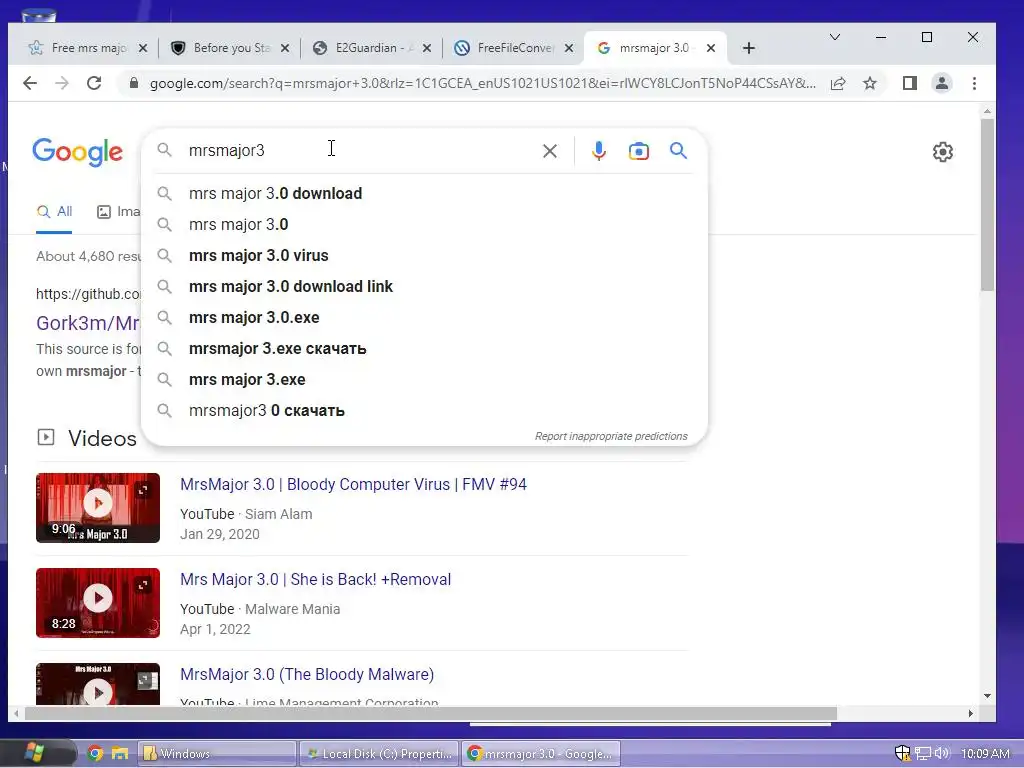1024x768 pixels.
Task: Play the Lime Management video thumbnail
Action: coord(98,684)
